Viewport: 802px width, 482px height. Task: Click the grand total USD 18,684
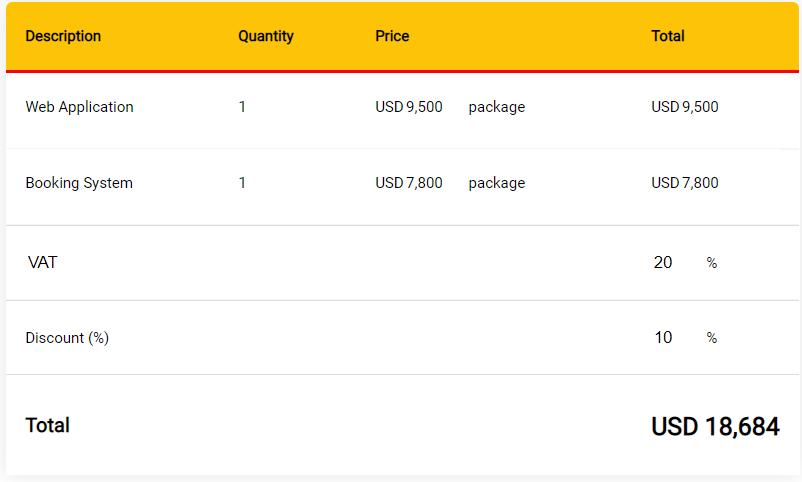click(x=715, y=426)
